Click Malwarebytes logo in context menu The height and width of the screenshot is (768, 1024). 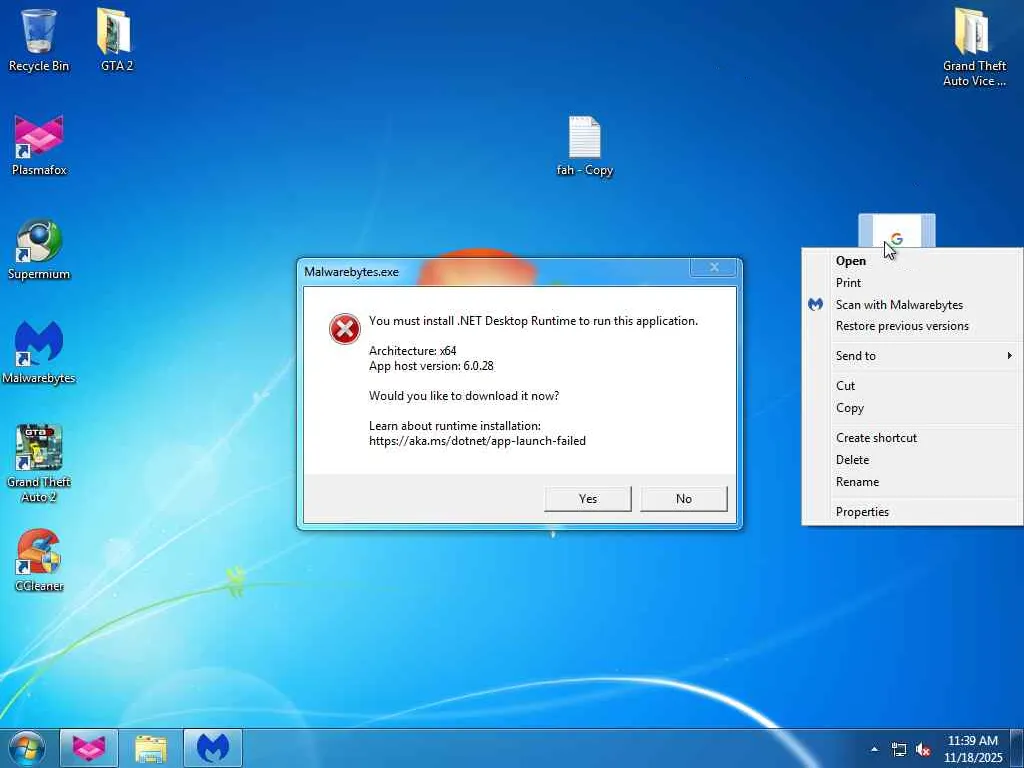pyautogui.click(x=815, y=304)
